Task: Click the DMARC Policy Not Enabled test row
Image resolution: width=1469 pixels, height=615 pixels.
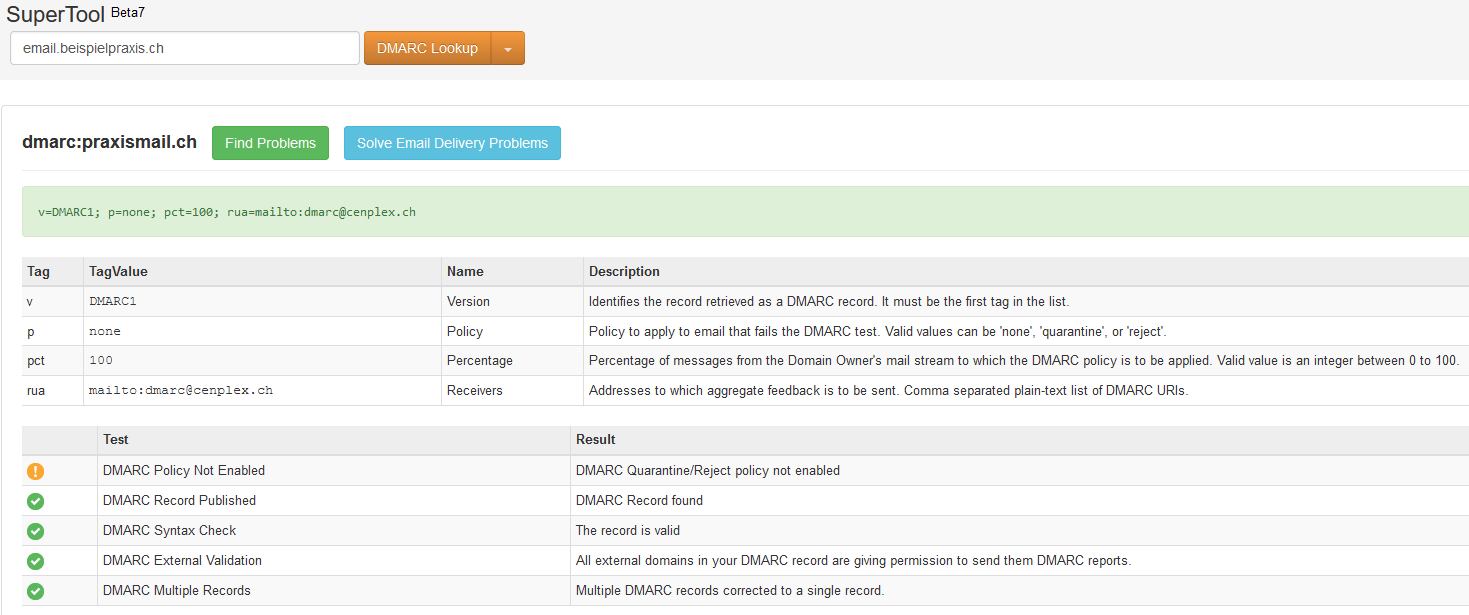Action: [x=184, y=470]
